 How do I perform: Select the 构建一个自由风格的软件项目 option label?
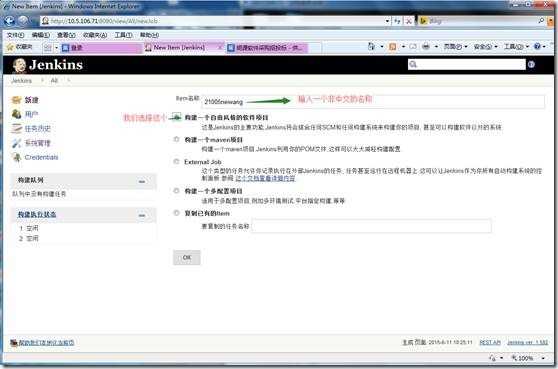click(x=226, y=117)
